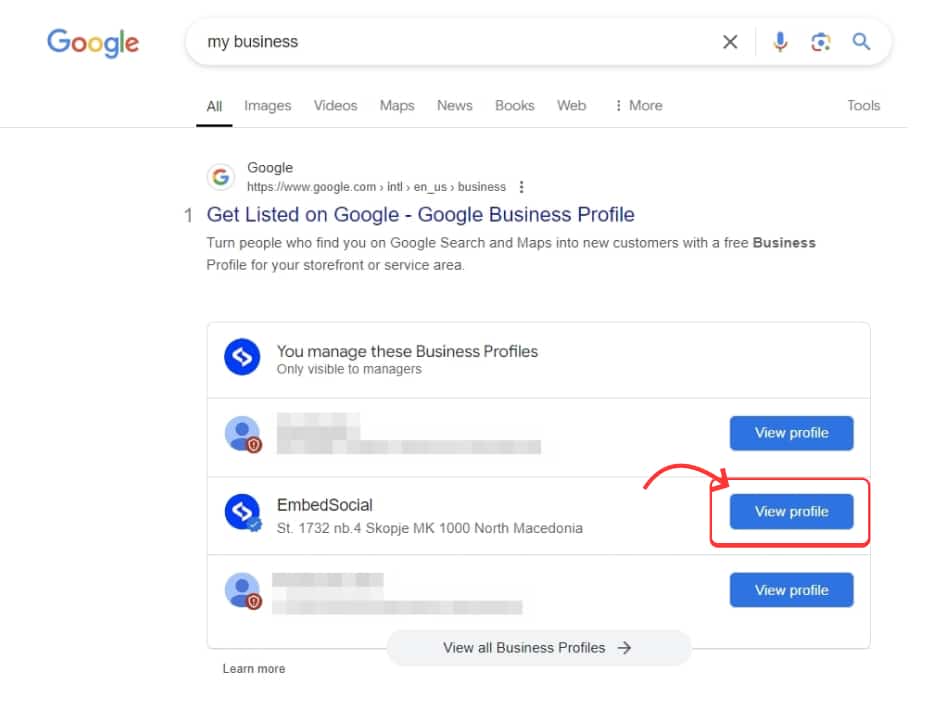941x715 pixels.
Task: Click the first blurred profile's avatar icon
Action: click(242, 433)
